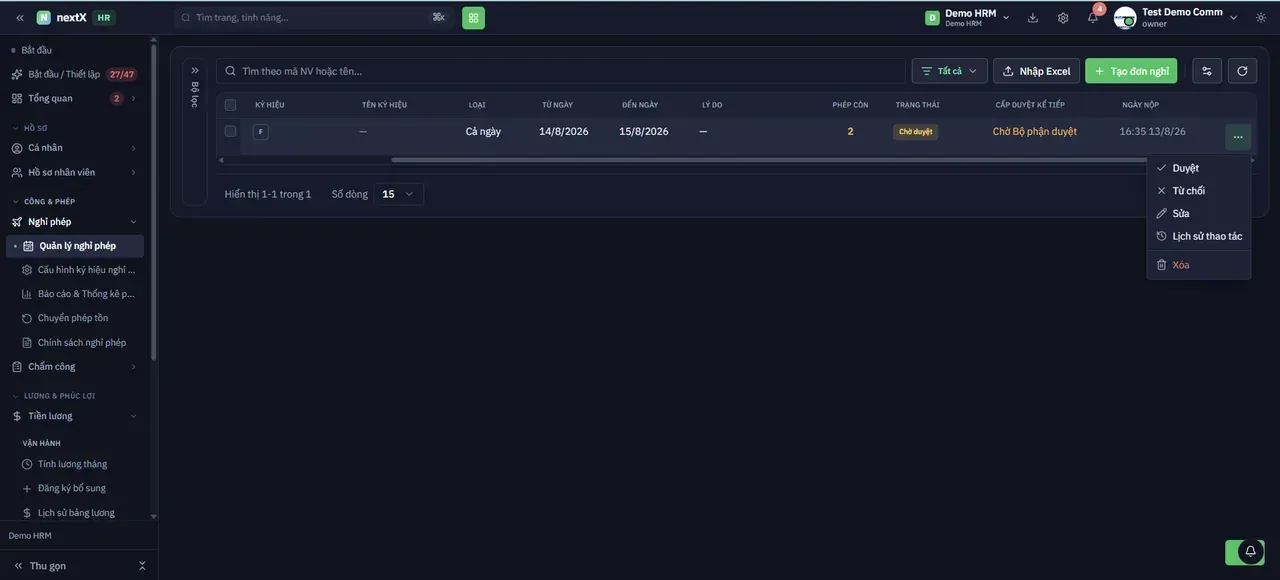Open the Demo HRM workspace dropdown
This screenshot has height=580, width=1280.
click(967, 18)
